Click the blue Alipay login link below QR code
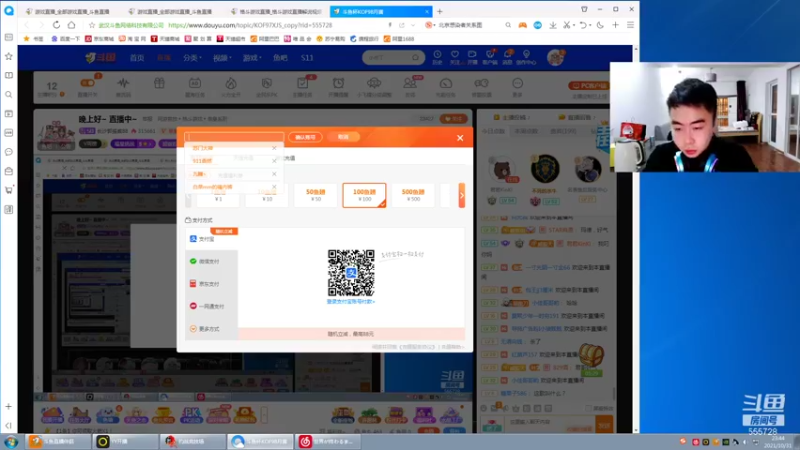800x450 pixels. [351, 302]
